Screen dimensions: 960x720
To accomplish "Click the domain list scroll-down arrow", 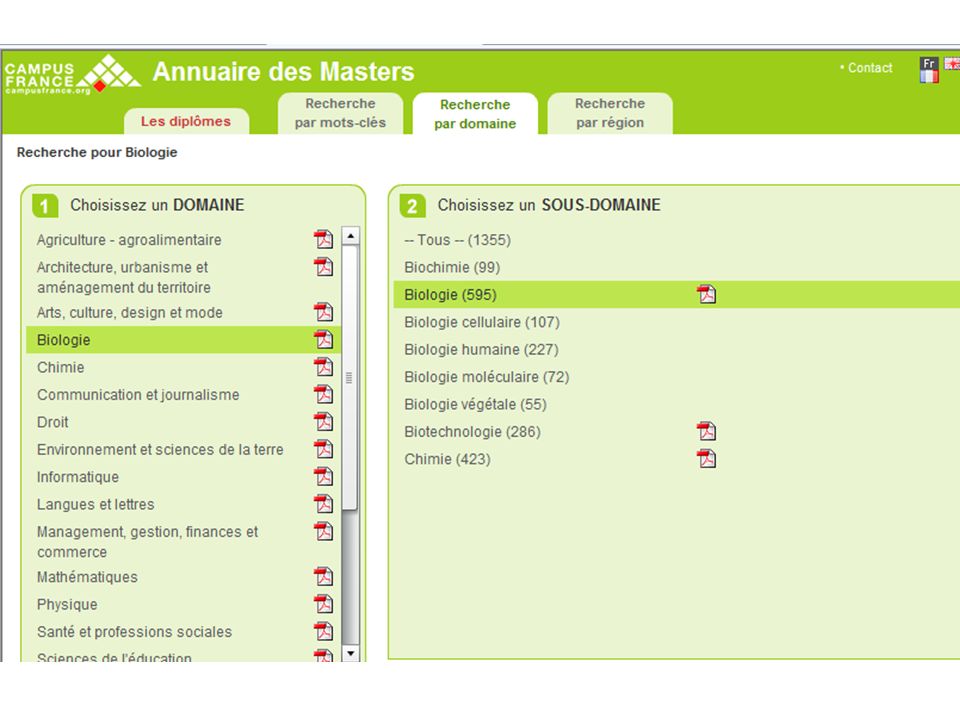I will [350, 653].
